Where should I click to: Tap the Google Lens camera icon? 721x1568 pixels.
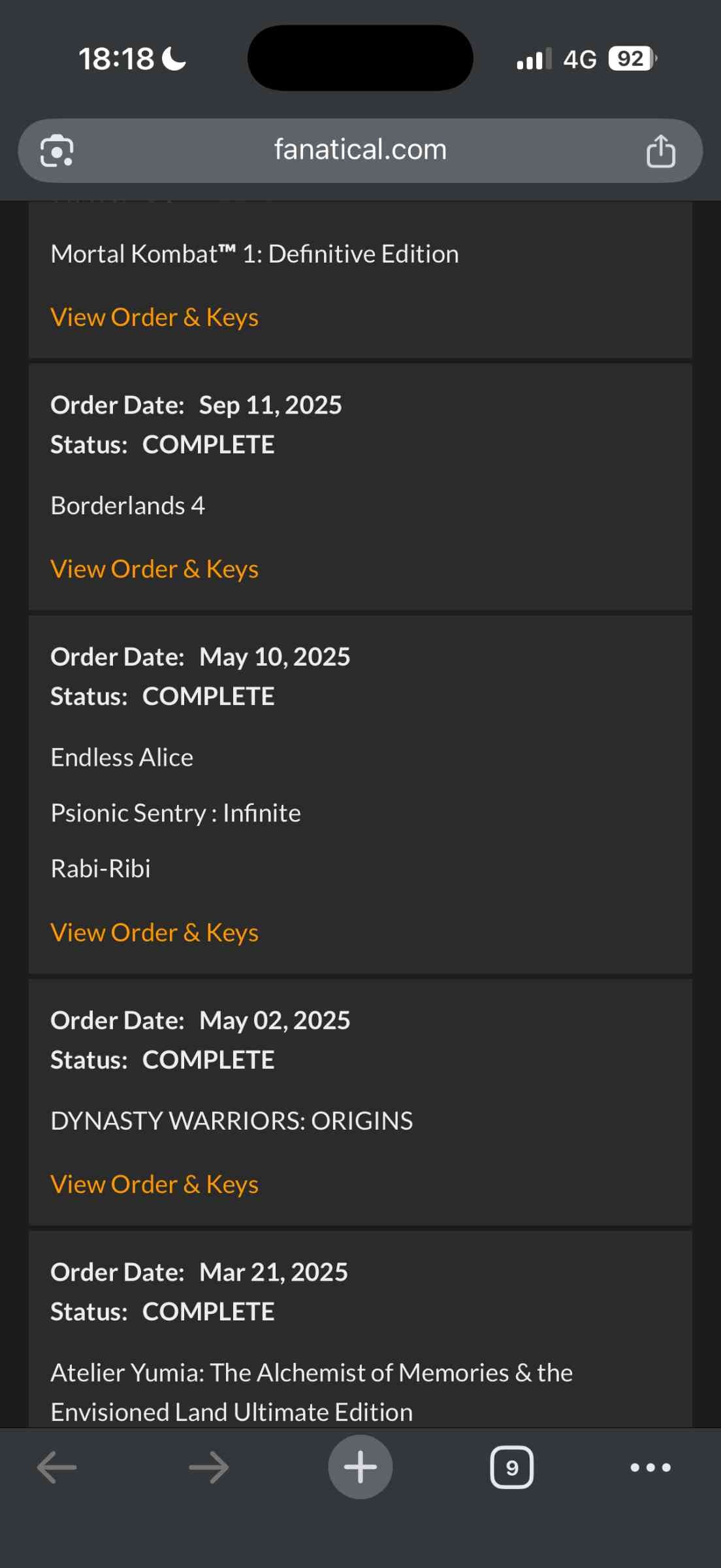pyautogui.click(x=57, y=151)
